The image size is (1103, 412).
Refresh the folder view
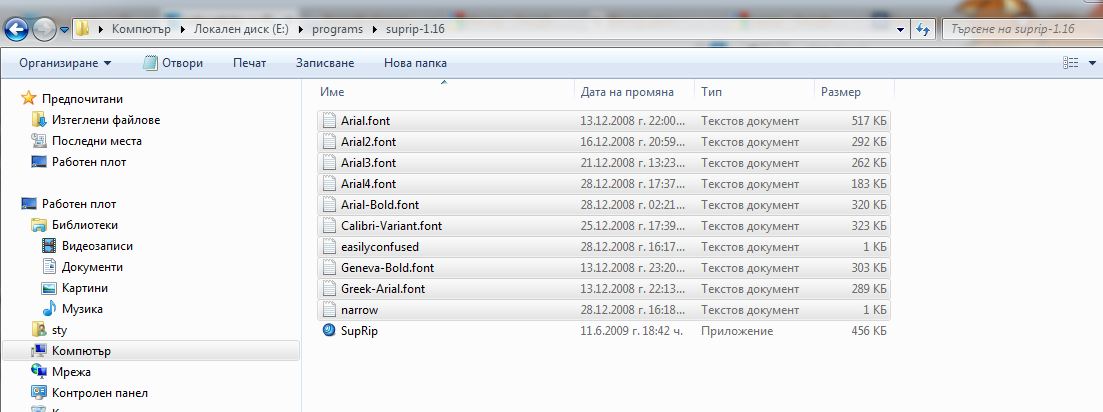922,30
